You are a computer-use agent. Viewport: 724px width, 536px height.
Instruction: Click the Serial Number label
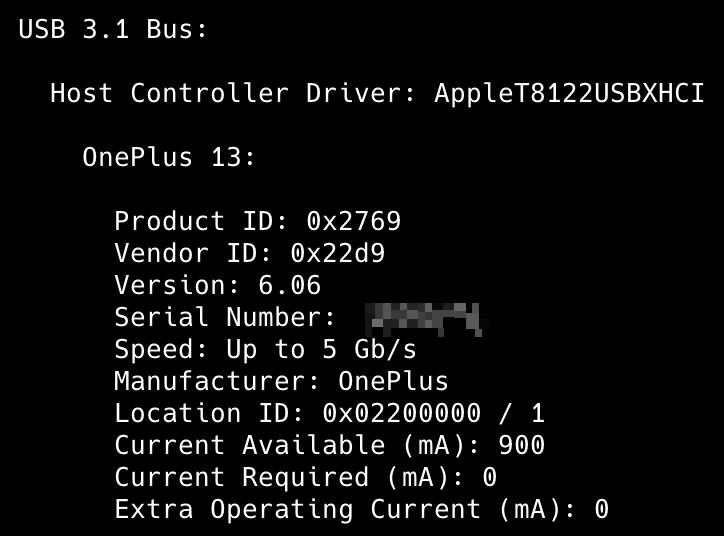(224, 317)
